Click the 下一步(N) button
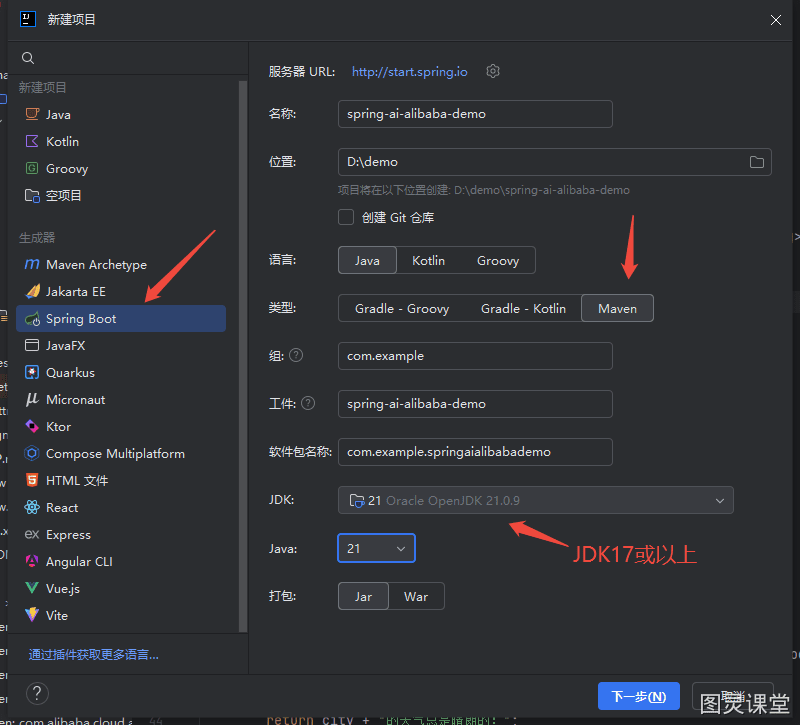This screenshot has width=800, height=725. click(x=639, y=696)
